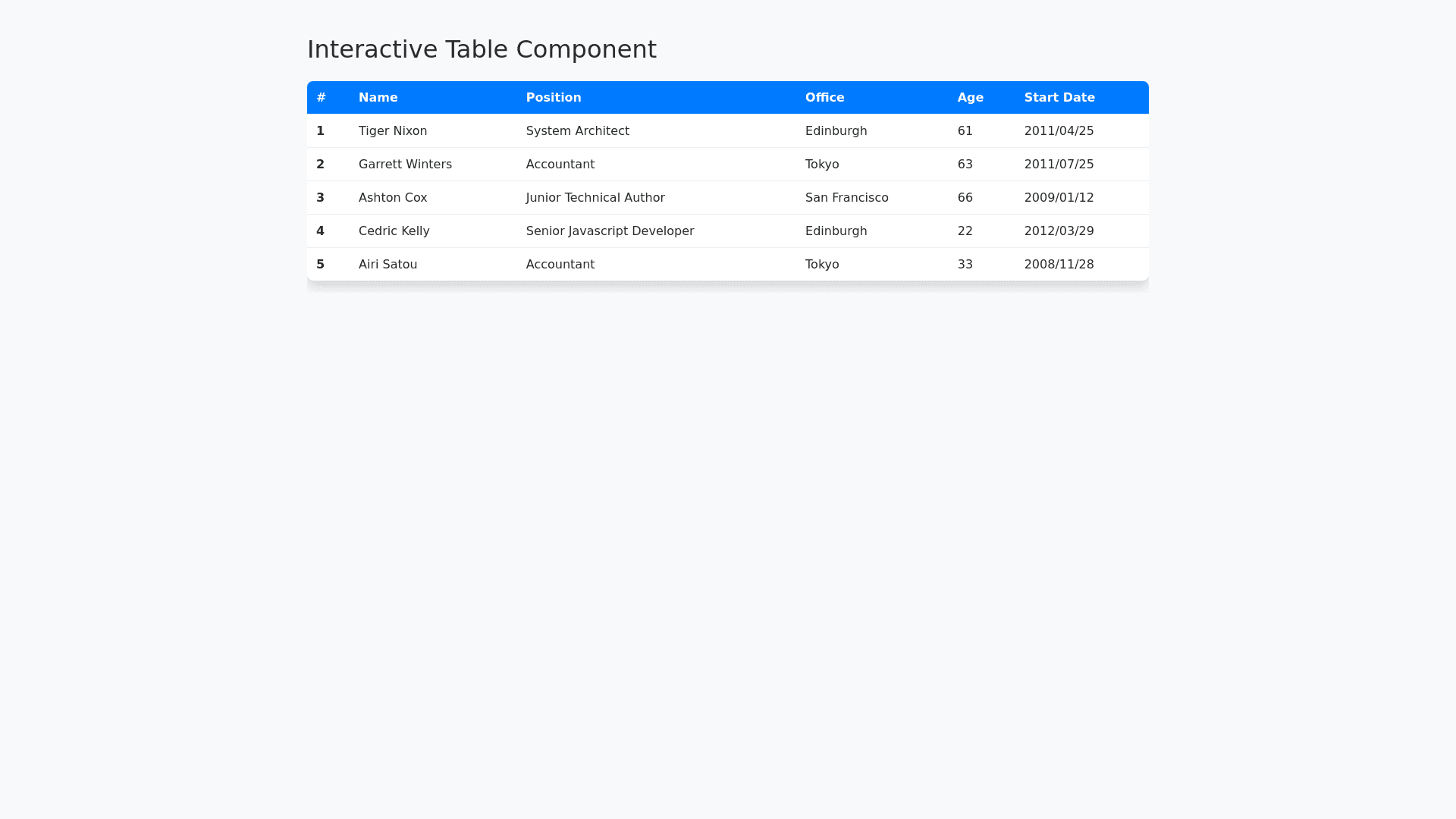Click the San Francisco office cell
The image size is (1456, 819).
[x=846, y=197]
